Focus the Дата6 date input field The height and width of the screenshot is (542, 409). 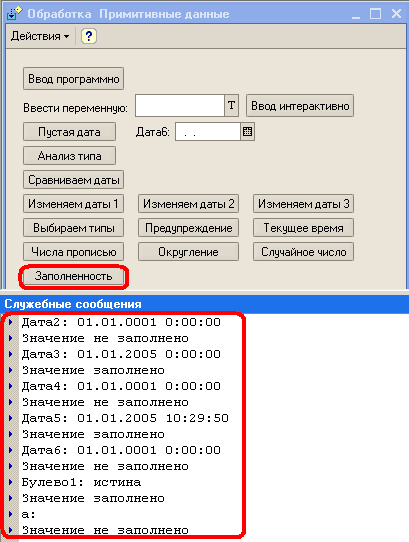coord(208,132)
